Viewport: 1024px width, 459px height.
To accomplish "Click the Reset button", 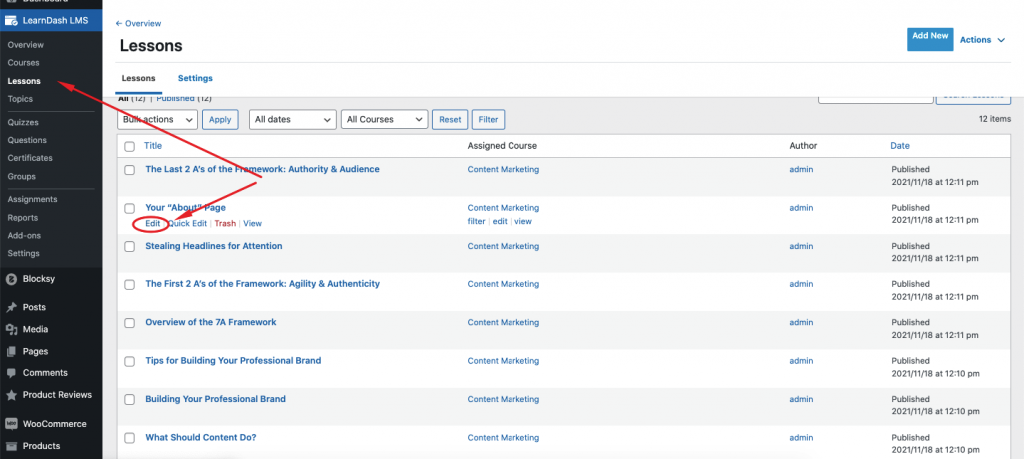I will tap(450, 119).
